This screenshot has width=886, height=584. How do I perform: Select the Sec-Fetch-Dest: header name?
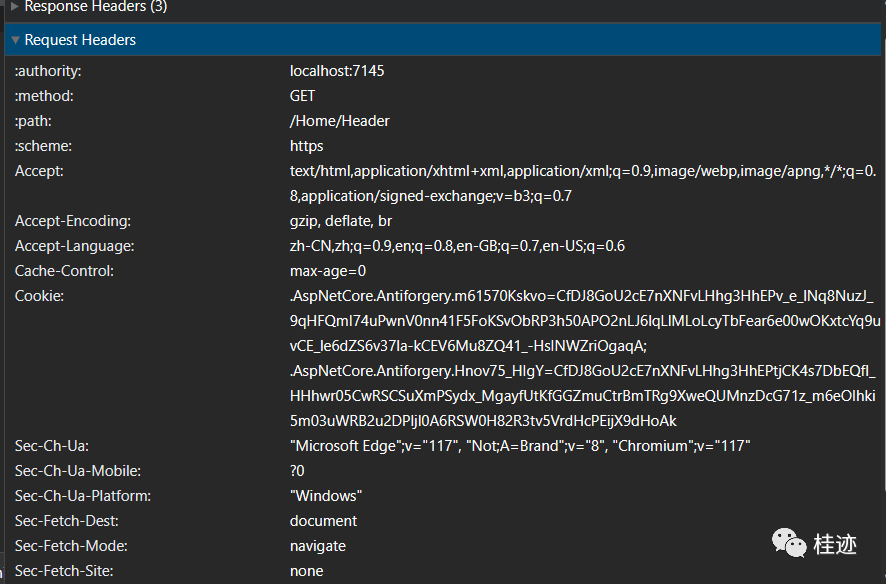(67, 521)
